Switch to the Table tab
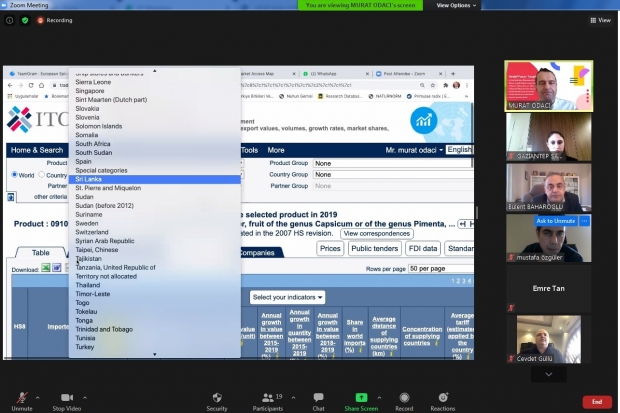 tap(41, 253)
